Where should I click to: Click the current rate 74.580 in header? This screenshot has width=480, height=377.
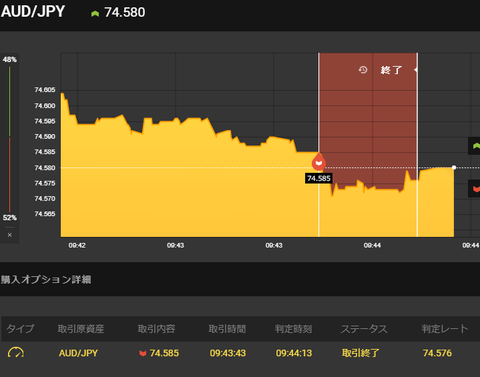pos(125,13)
